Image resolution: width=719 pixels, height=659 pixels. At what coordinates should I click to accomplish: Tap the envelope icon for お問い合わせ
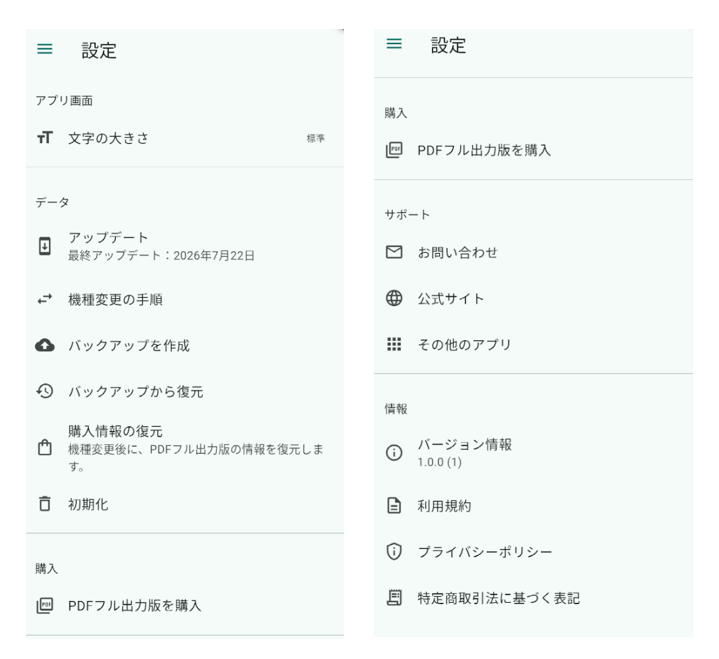pos(394,252)
